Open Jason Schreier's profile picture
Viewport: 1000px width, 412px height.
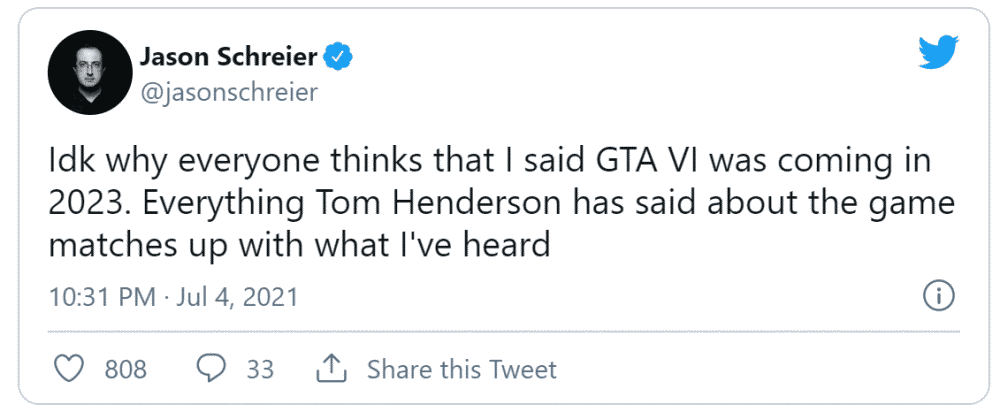pos(90,72)
